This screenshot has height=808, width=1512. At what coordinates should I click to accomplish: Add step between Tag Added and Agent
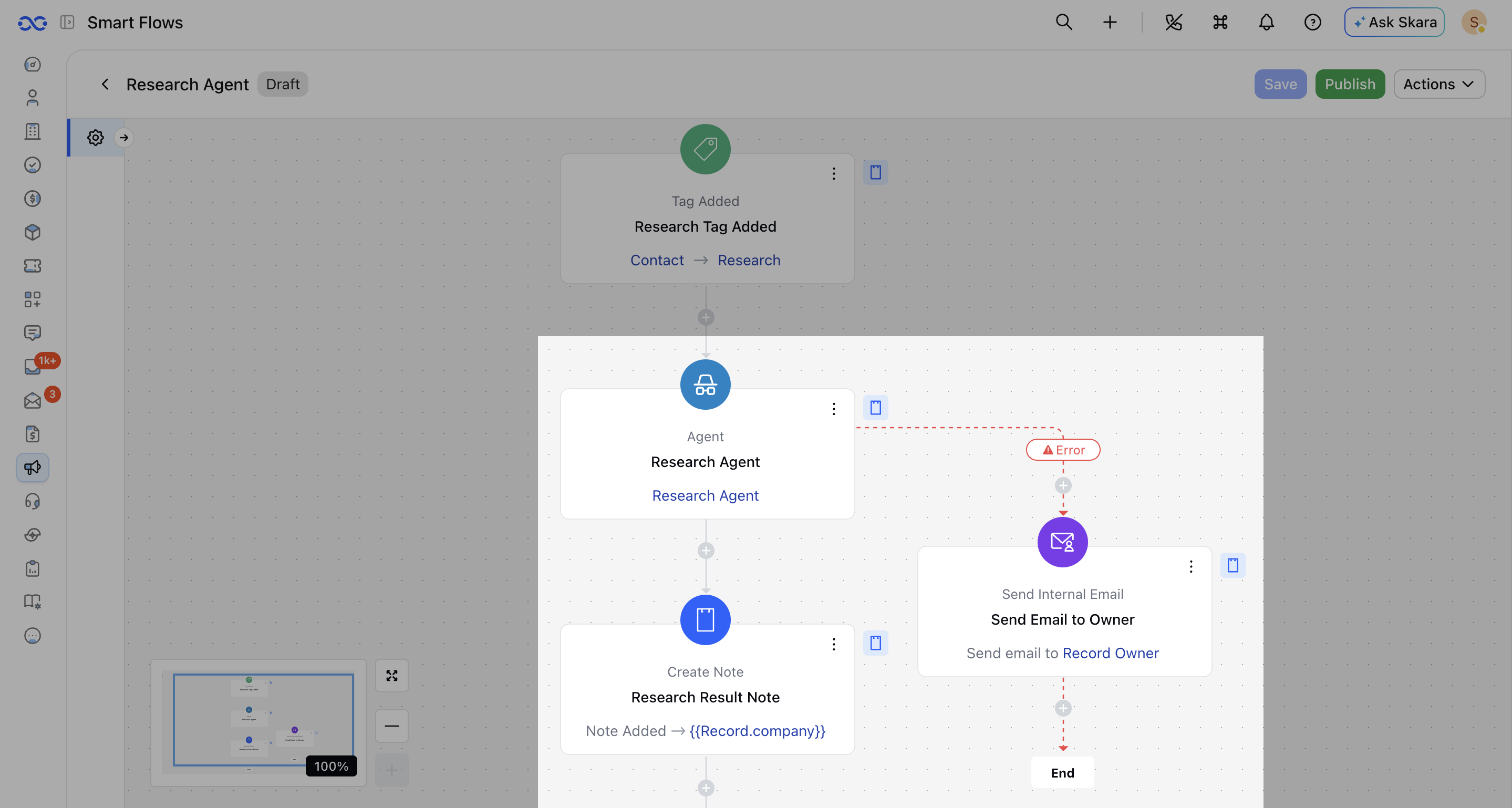pyautogui.click(x=706, y=317)
